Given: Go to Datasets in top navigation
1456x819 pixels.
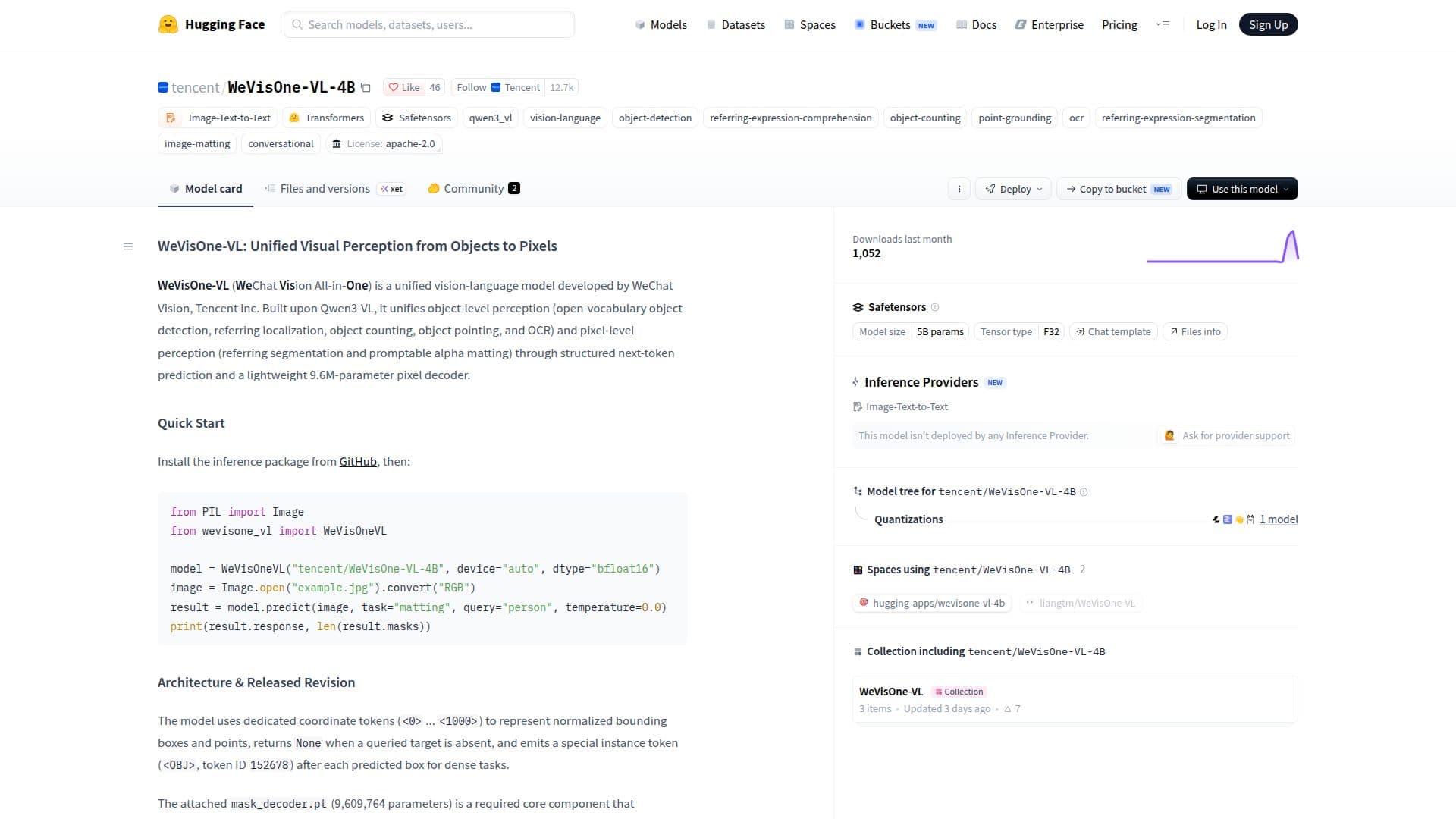Looking at the screenshot, I should click(736, 24).
